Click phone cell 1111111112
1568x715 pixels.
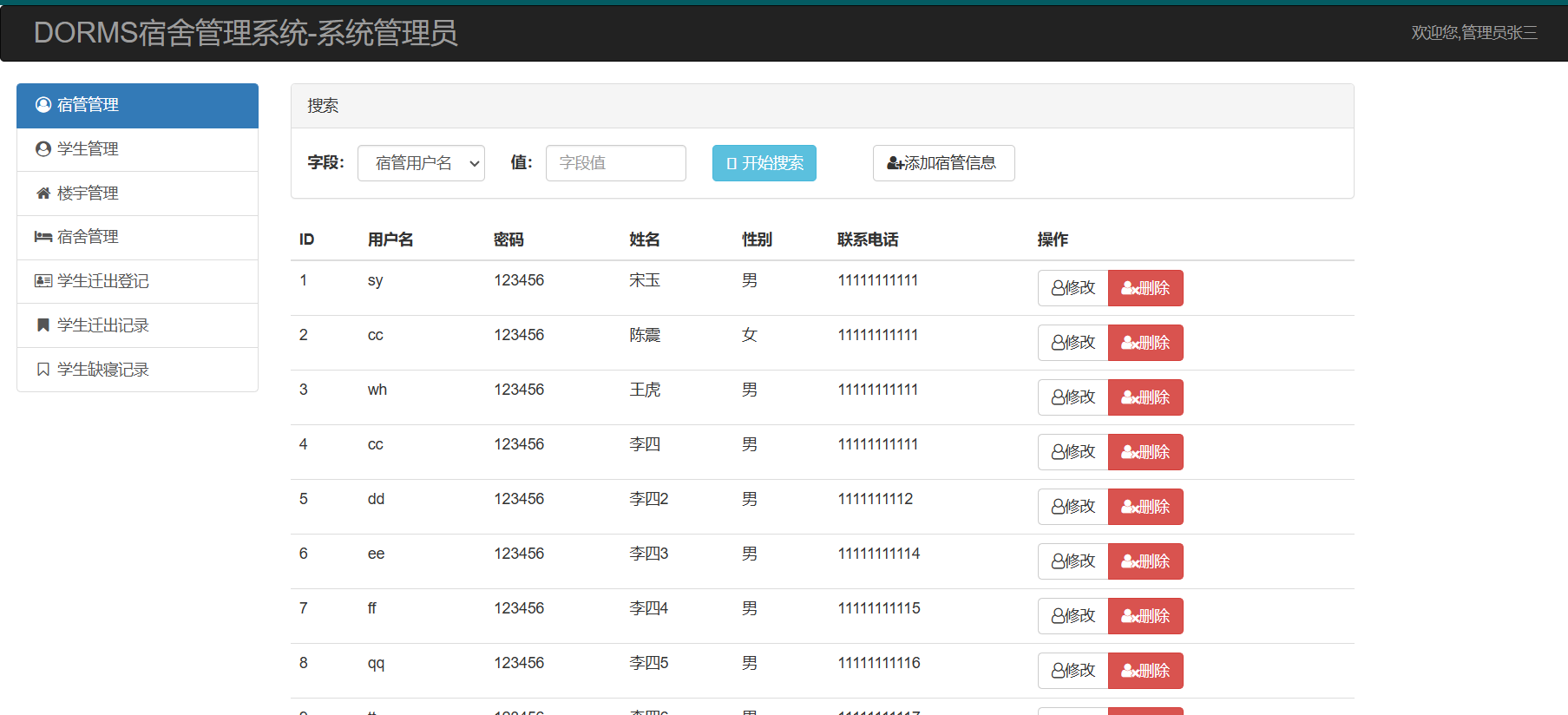coord(876,499)
